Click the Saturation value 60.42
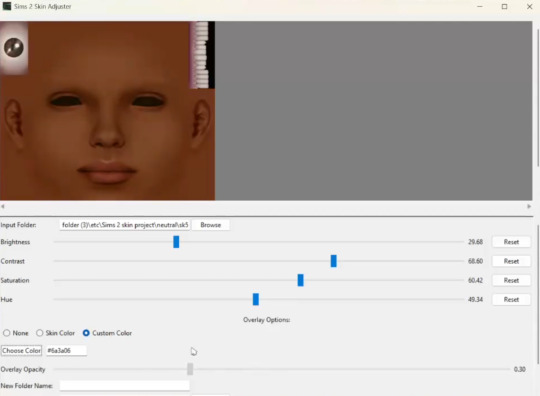This screenshot has width=540, height=396. (475, 280)
